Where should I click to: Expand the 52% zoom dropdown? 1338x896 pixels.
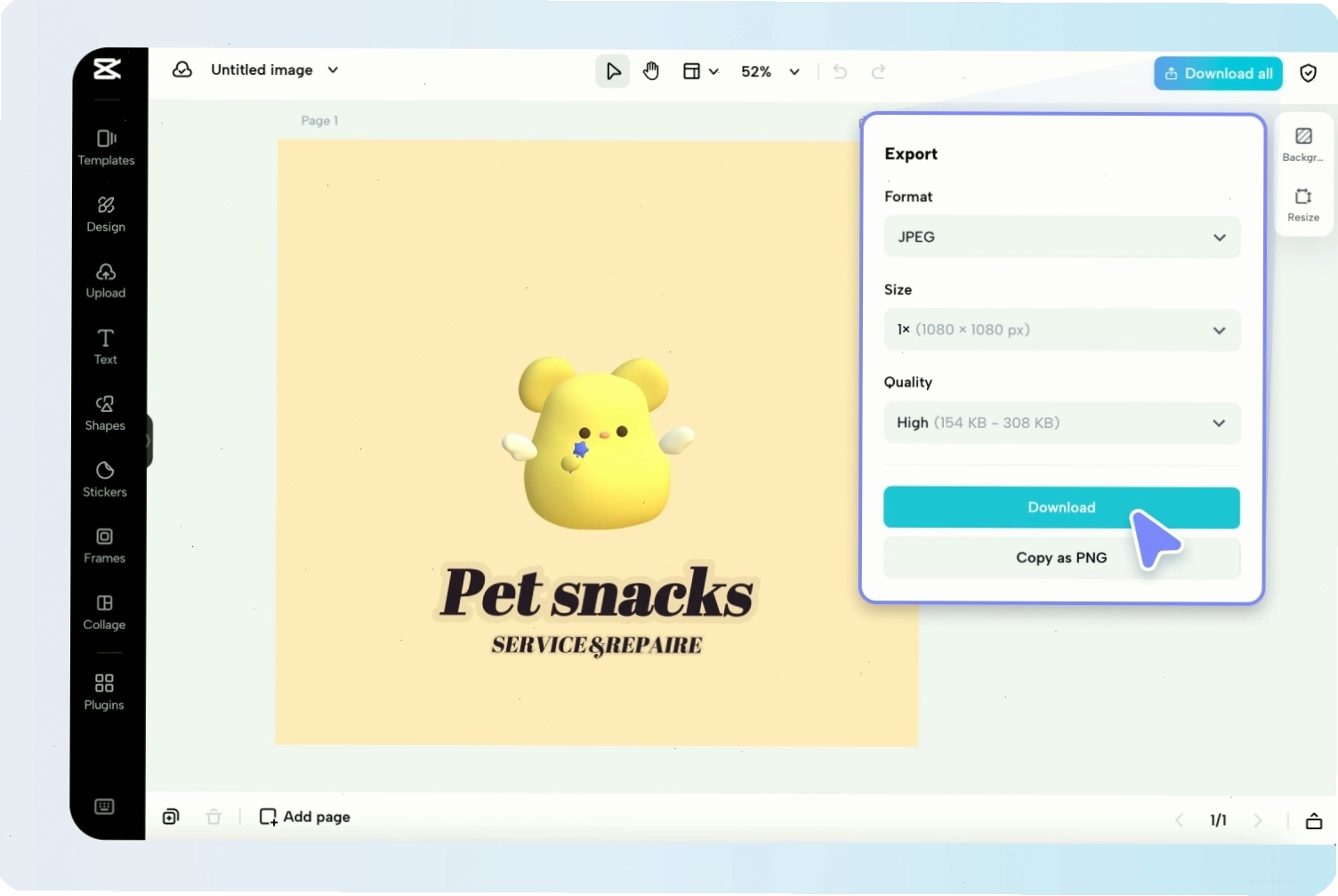pyautogui.click(x=770, y=71)
